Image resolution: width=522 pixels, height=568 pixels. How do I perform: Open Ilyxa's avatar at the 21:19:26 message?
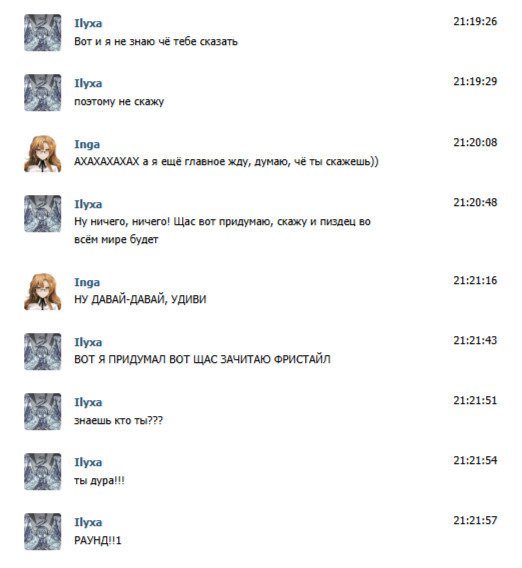click(x=42, y=33)
